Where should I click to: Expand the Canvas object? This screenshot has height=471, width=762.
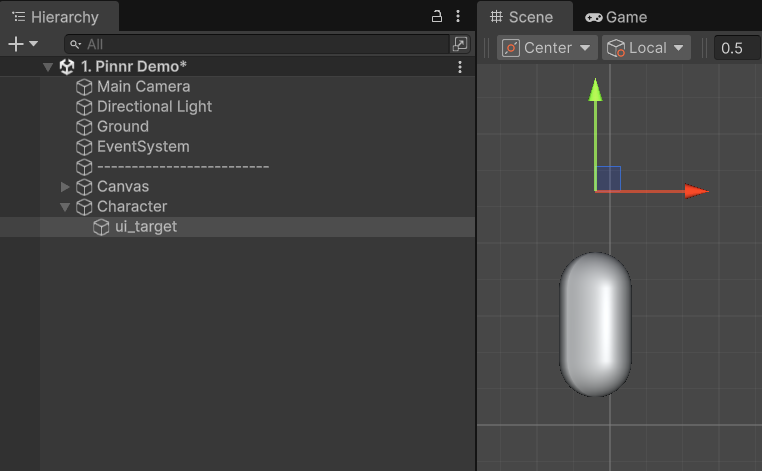(x=66, y=187)
